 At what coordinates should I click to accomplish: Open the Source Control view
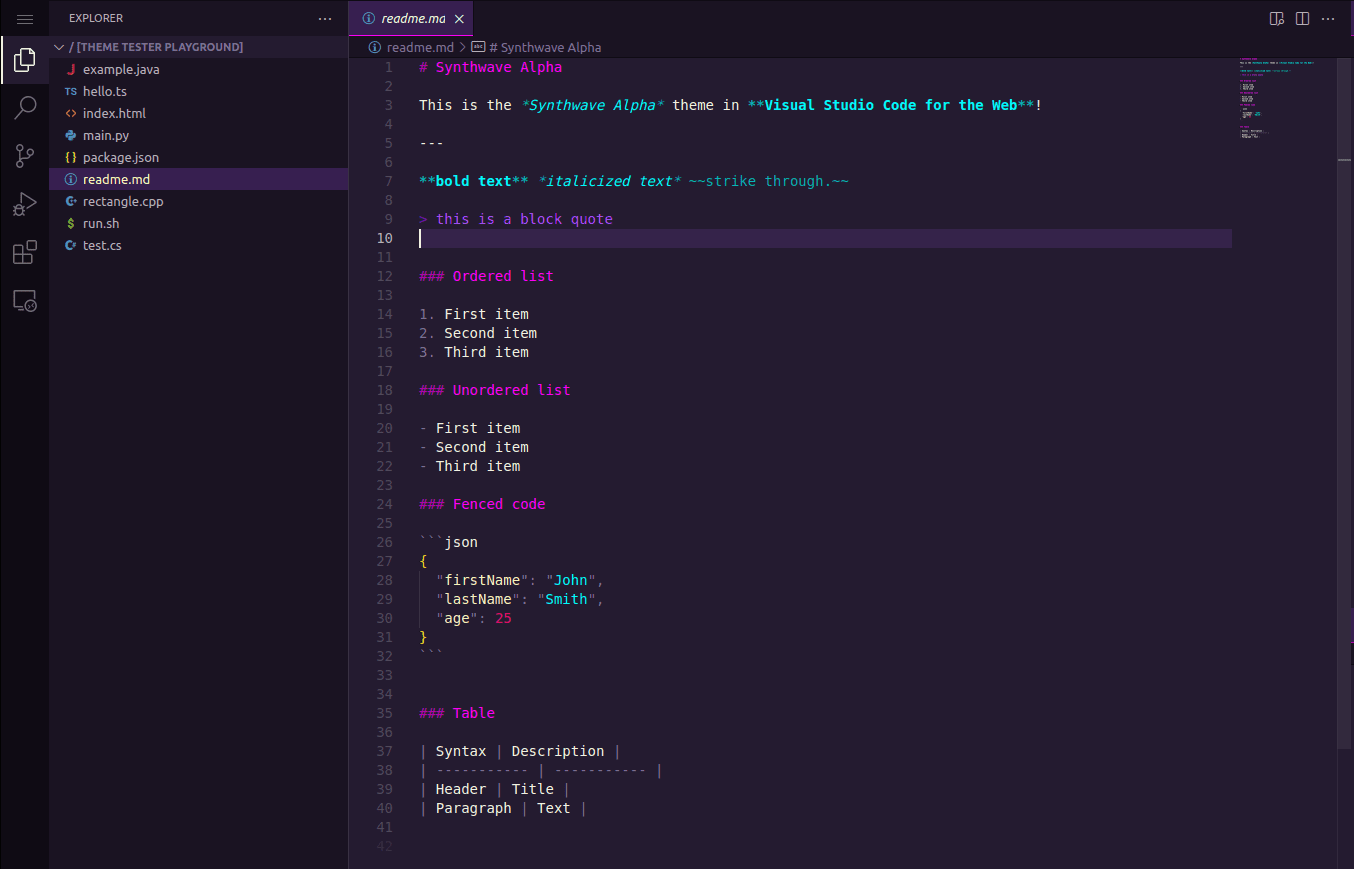pyautogui.click(x=25, y=156)
